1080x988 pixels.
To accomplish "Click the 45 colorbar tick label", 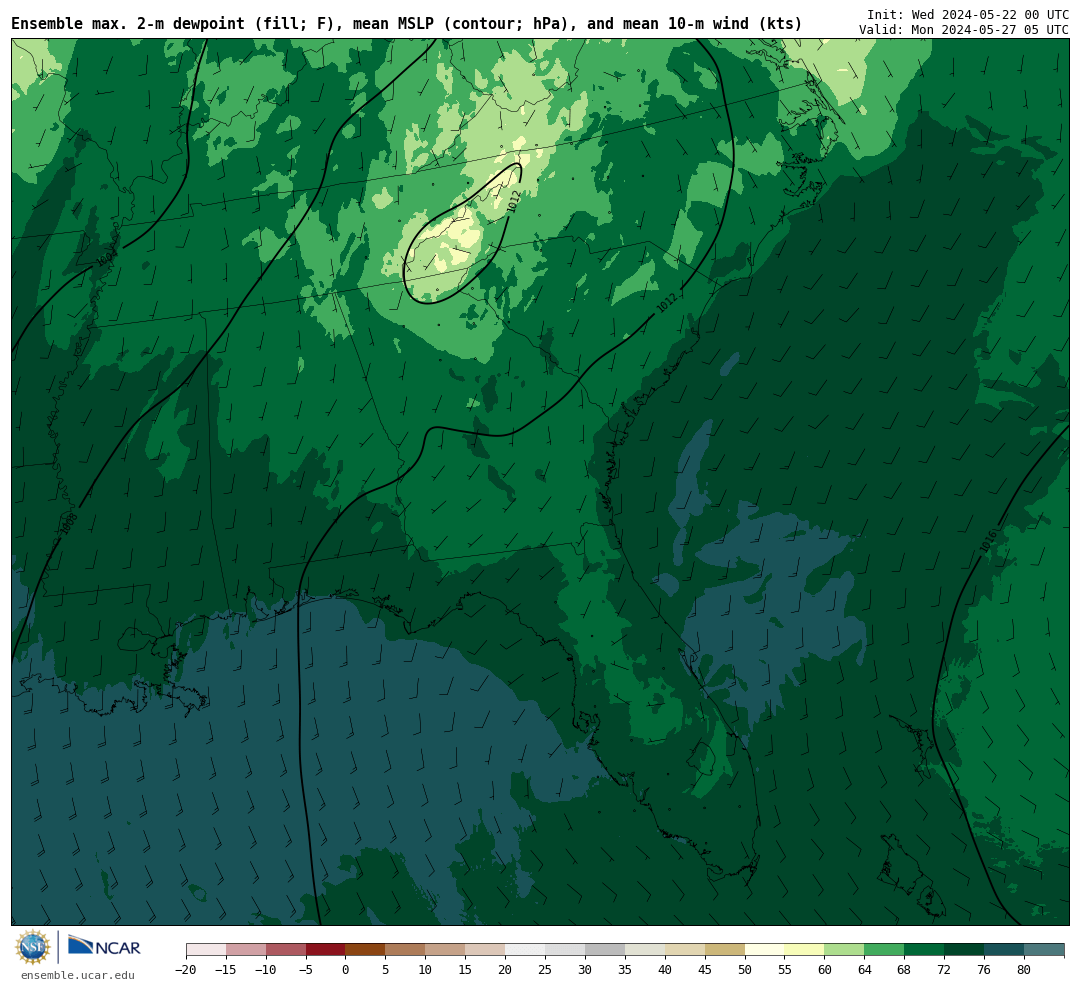I will point(705,970).
